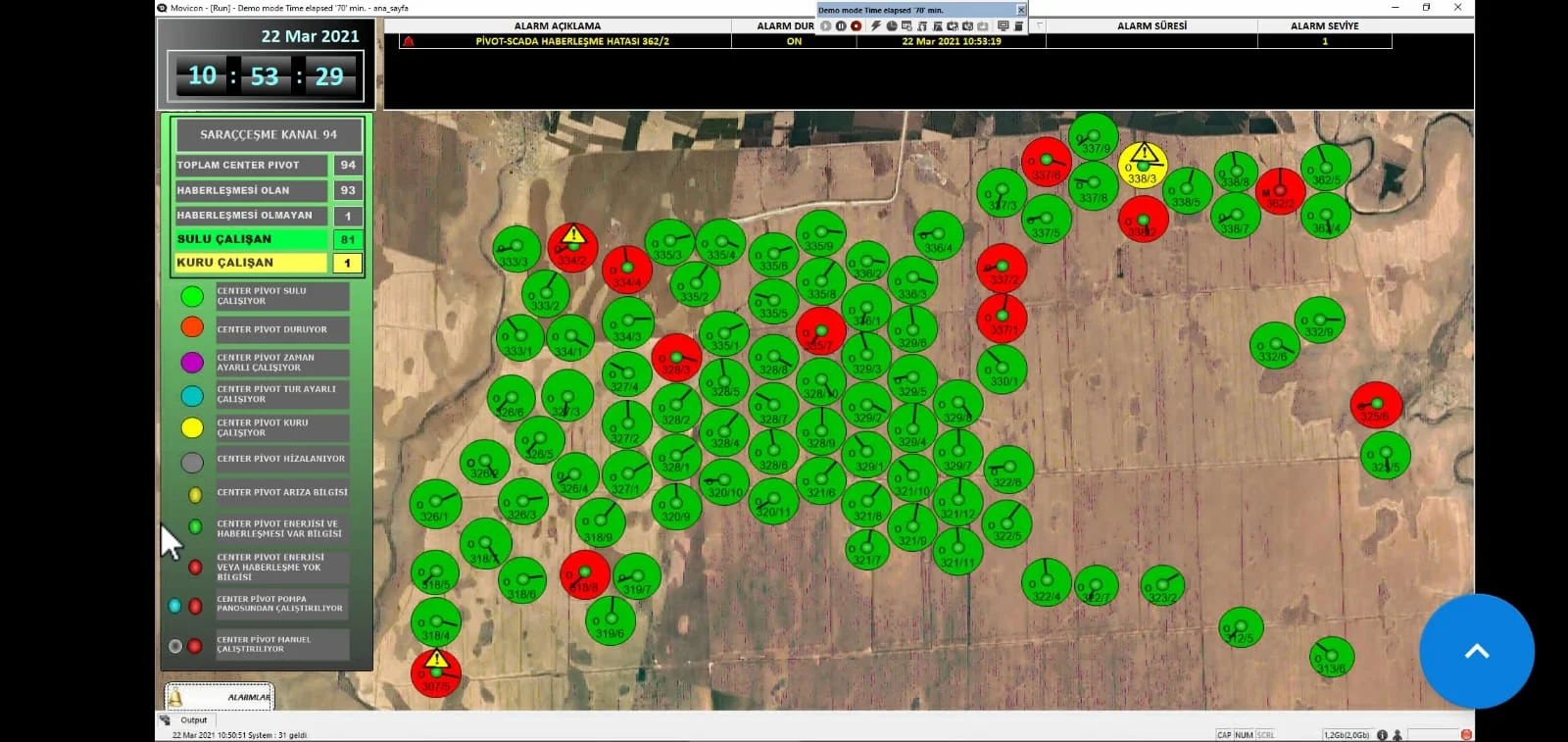Click the blue scroll-up chevron button
The image size is (1568, 742).
coord(1476,651)
